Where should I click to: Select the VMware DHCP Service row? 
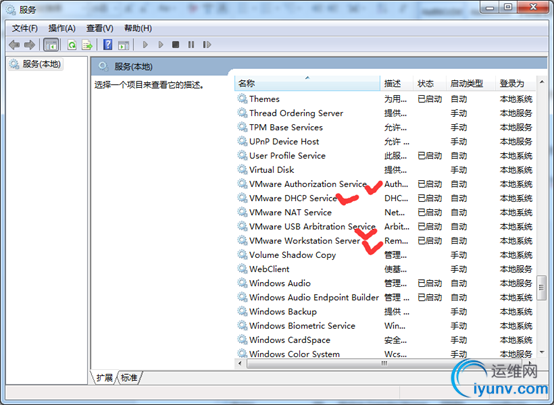(x=385, y=198)
